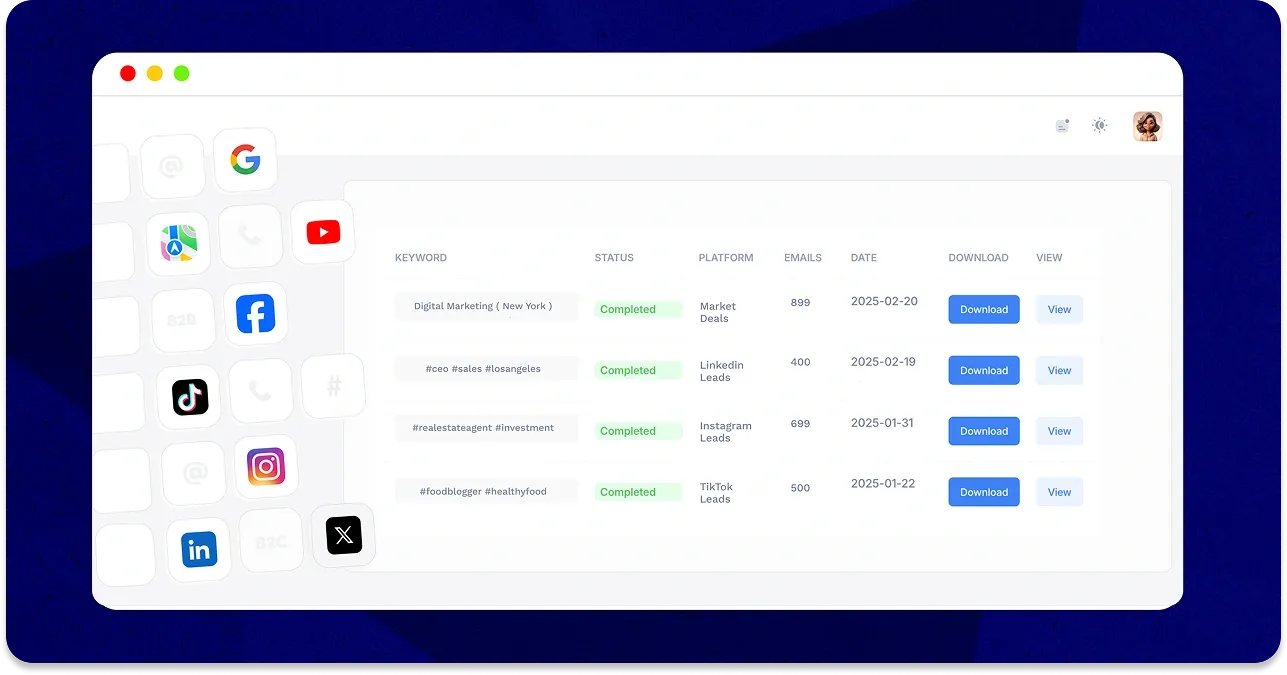
Task: Open the user profile avatar
Action: tap(1147, 126)
